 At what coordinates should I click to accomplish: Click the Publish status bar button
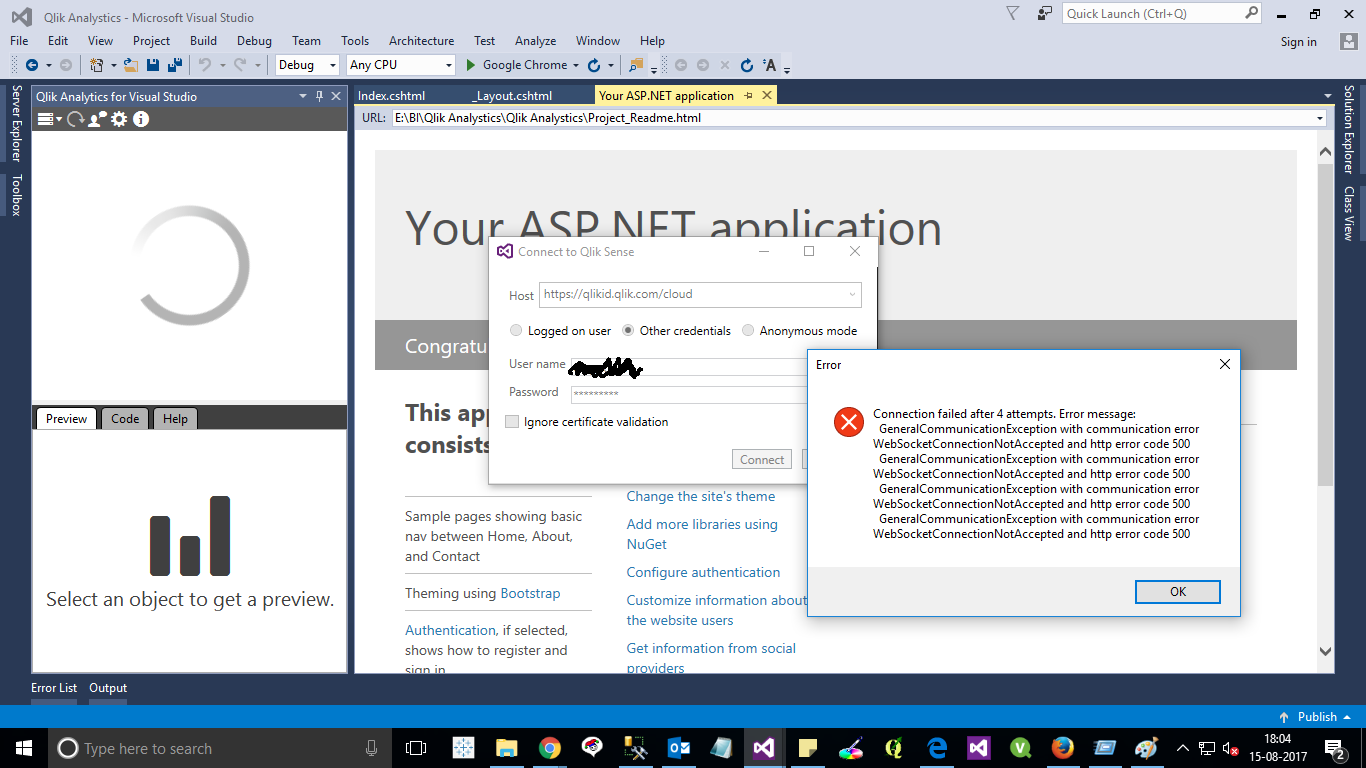(x=1315, y=717)
